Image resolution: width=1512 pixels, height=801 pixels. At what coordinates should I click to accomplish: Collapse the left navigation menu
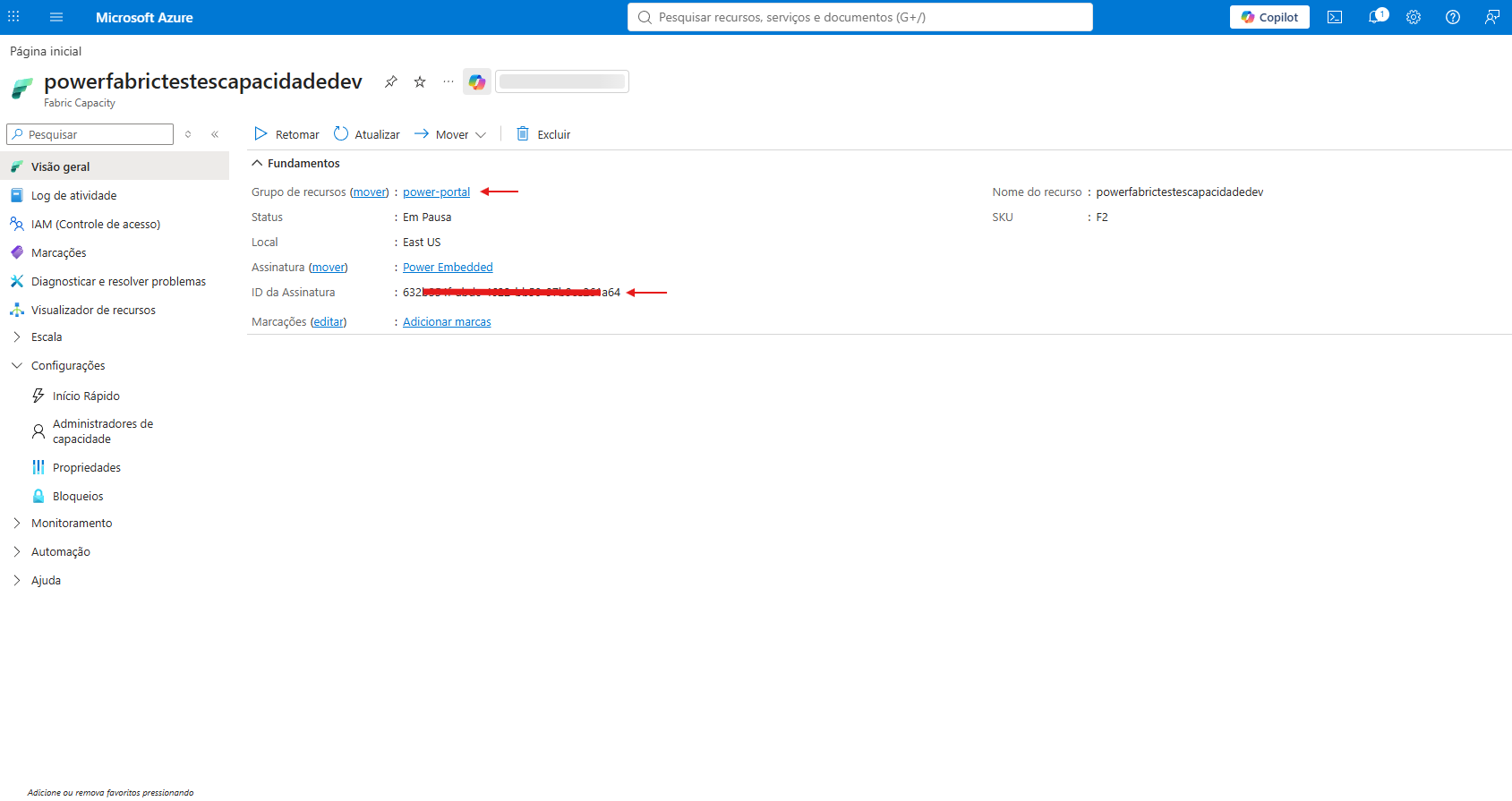tap(215, 134)
